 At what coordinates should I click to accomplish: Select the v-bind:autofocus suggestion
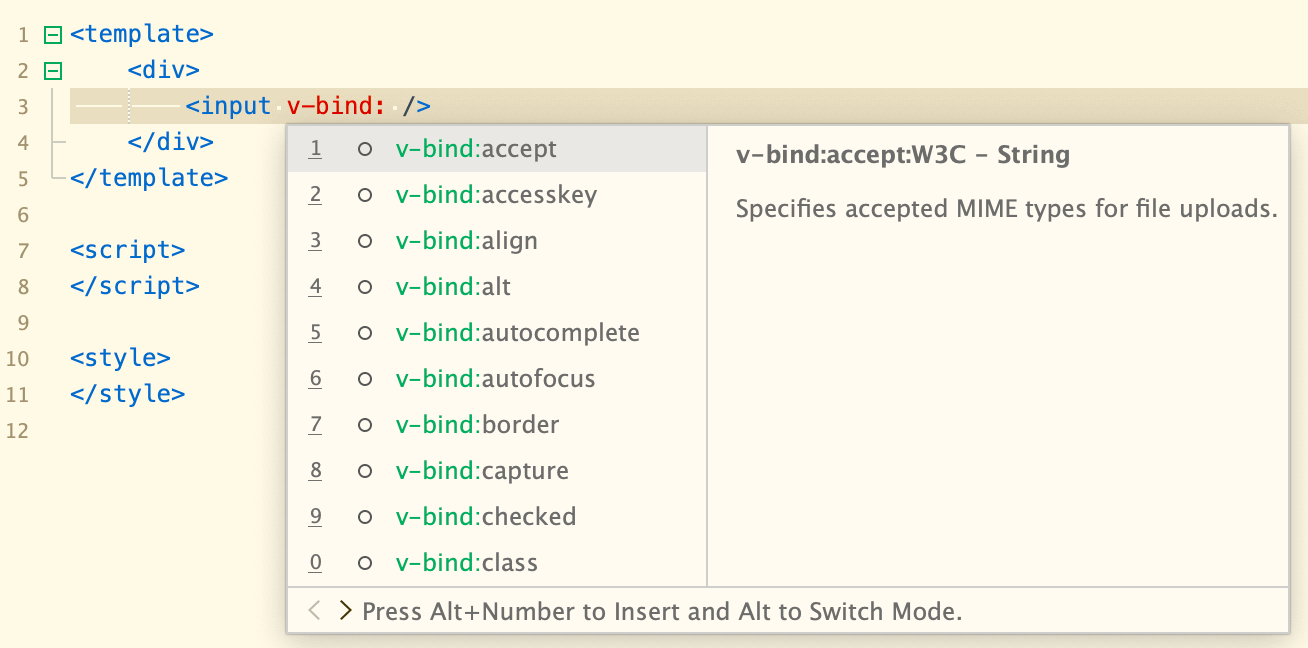[497, 379]
